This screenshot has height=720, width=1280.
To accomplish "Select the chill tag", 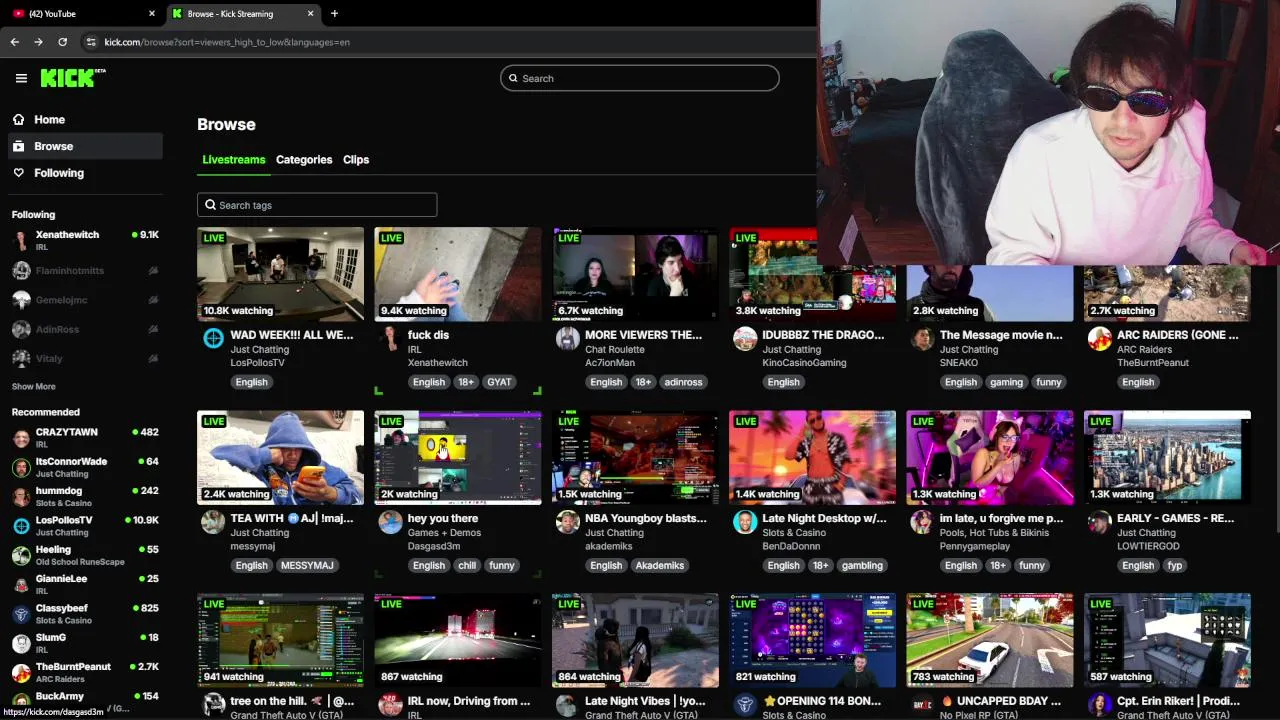I will pyautogui.click(x=467, y=565).
